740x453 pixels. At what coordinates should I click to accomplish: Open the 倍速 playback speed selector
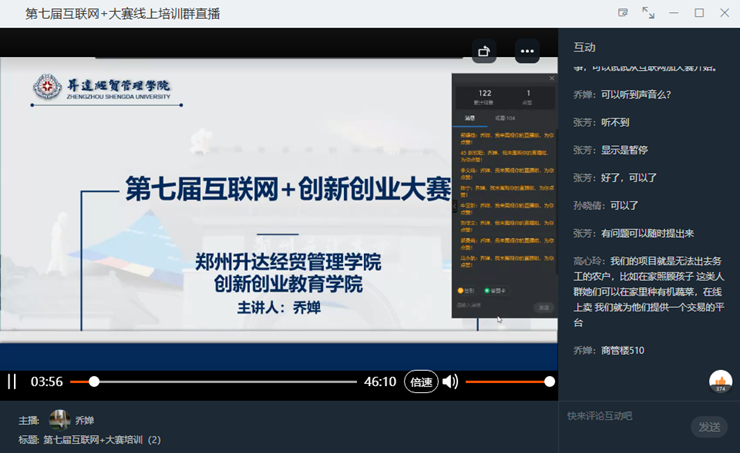[x=421, y=381]
